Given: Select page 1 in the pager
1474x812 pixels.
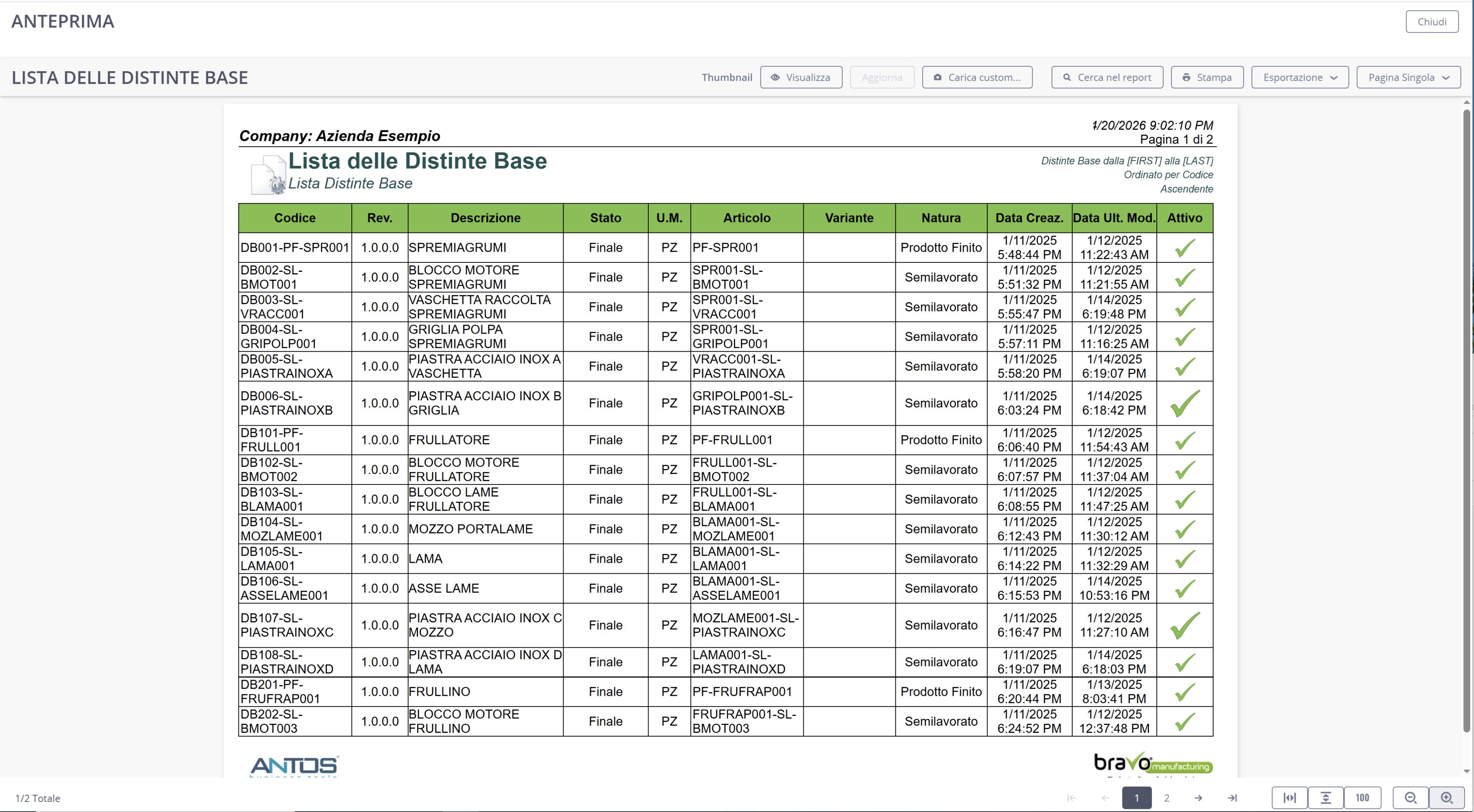Looking at the screenshot, I should (1136, 798).
